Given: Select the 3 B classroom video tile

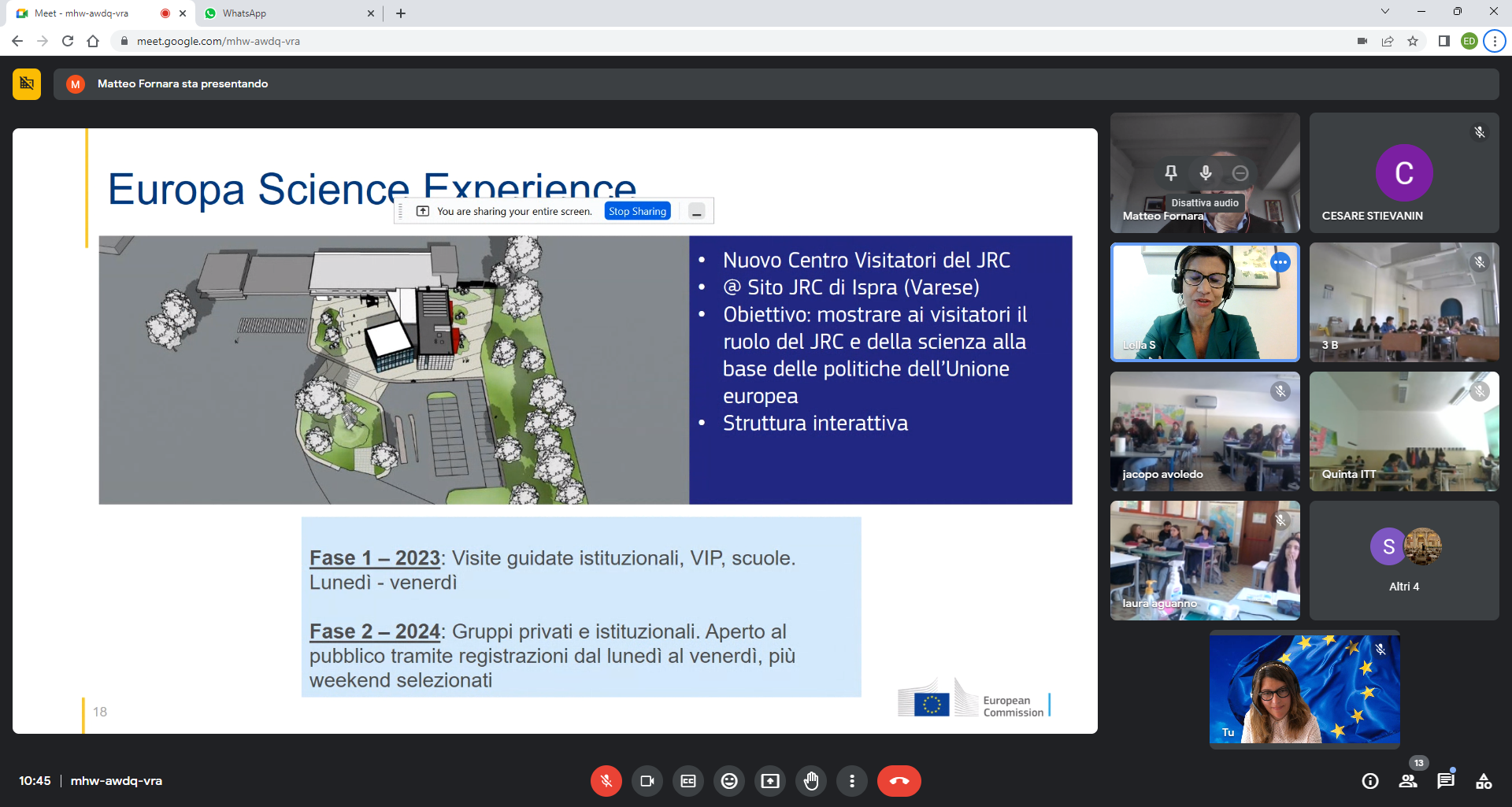Looking at the screenshot, I should 1404,302.
